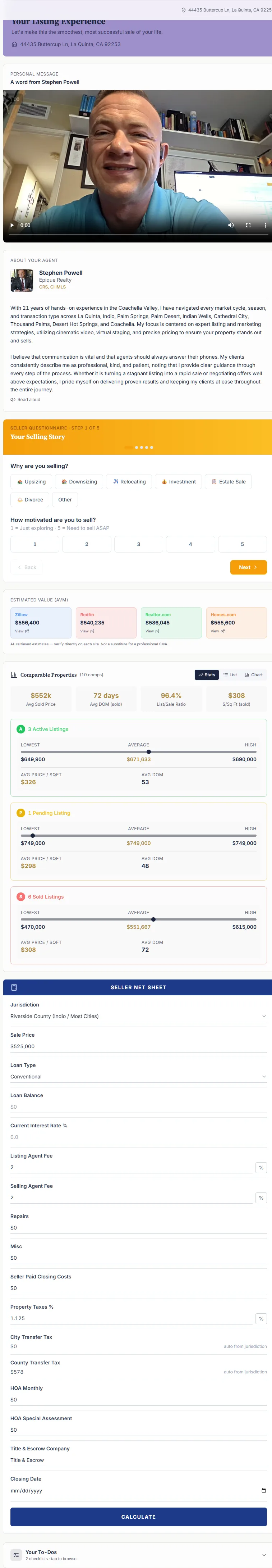
Task: Open the video's three-dot options menu
Action: [265, 225]
